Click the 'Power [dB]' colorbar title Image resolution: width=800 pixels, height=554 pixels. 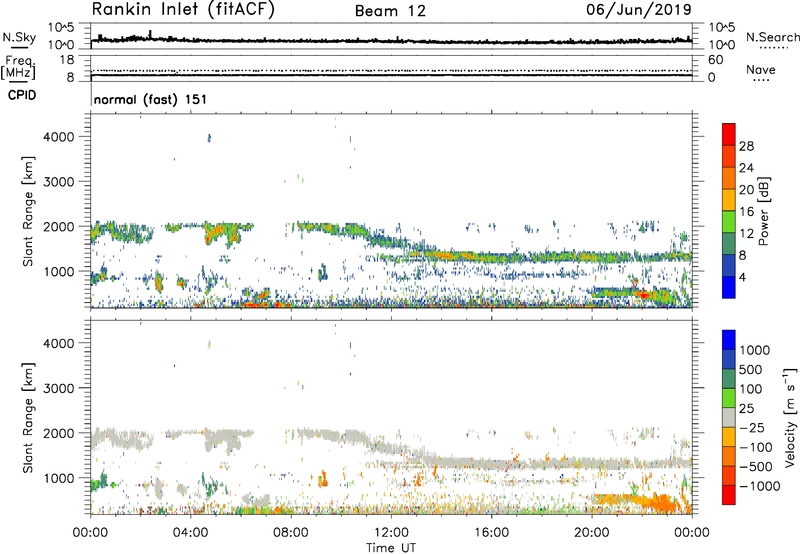click(763, 211)
